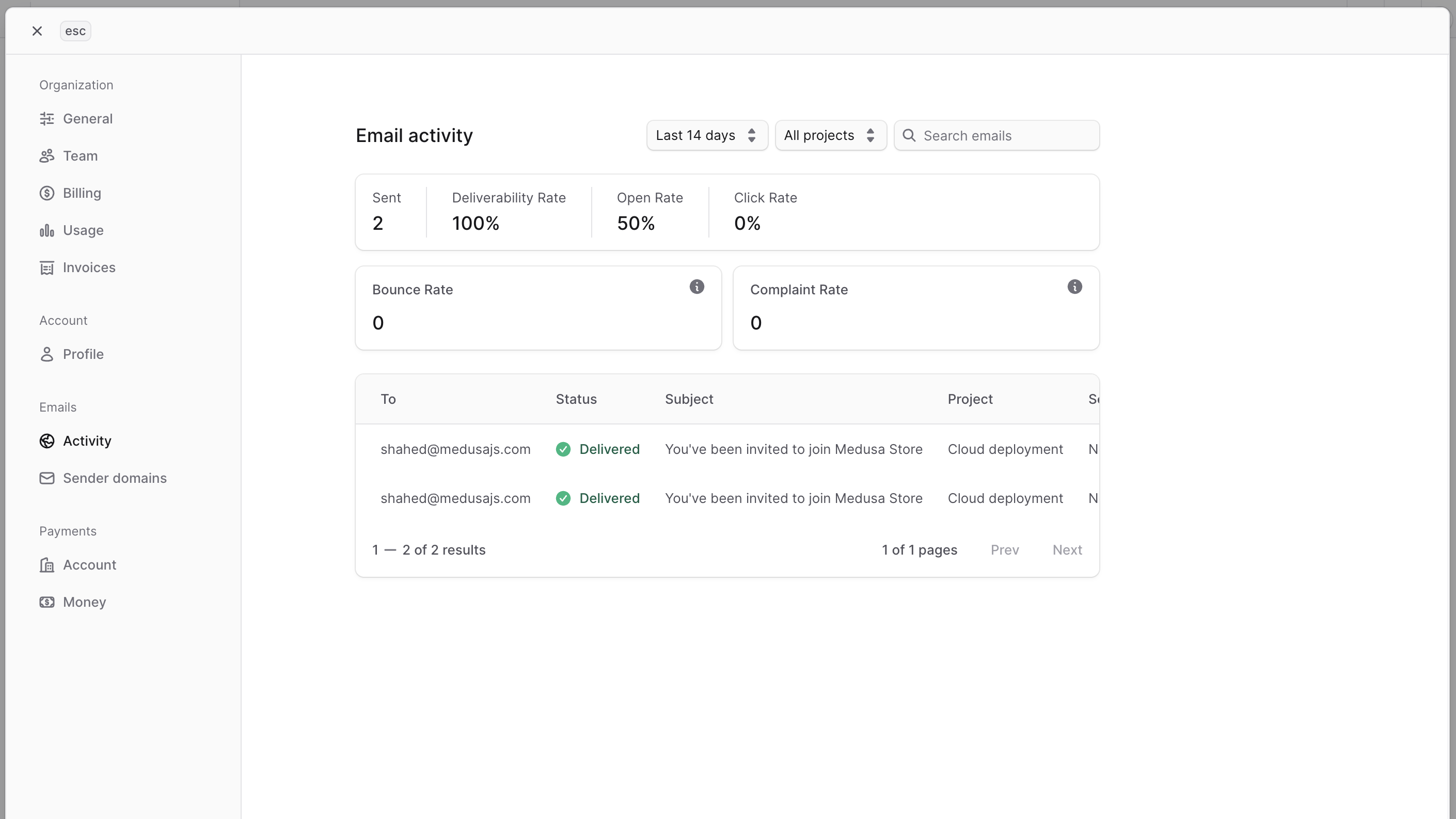Click the Prev pagination link
This screenshot has height=819, width=1456.
[1004, 549]
